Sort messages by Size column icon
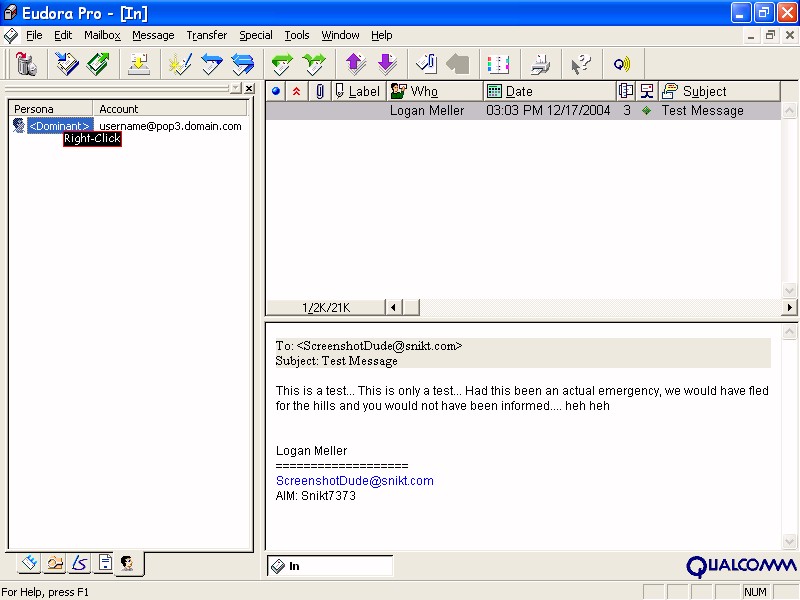 [x=626, y=91]
